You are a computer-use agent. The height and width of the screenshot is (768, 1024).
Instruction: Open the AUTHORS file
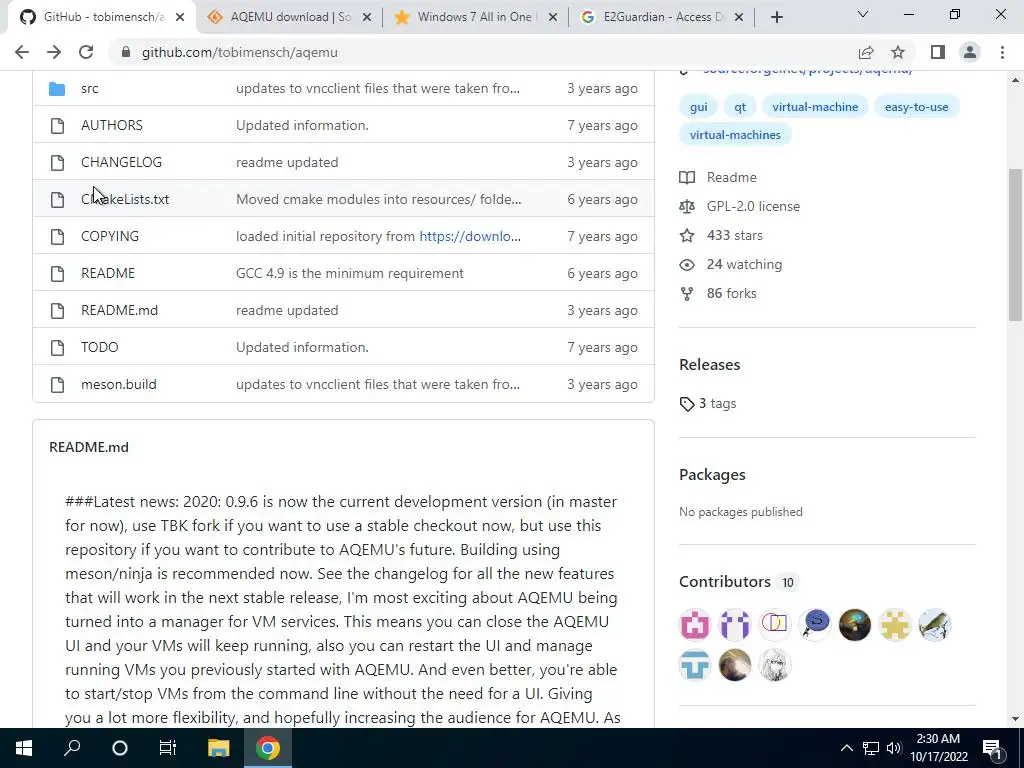112,125
